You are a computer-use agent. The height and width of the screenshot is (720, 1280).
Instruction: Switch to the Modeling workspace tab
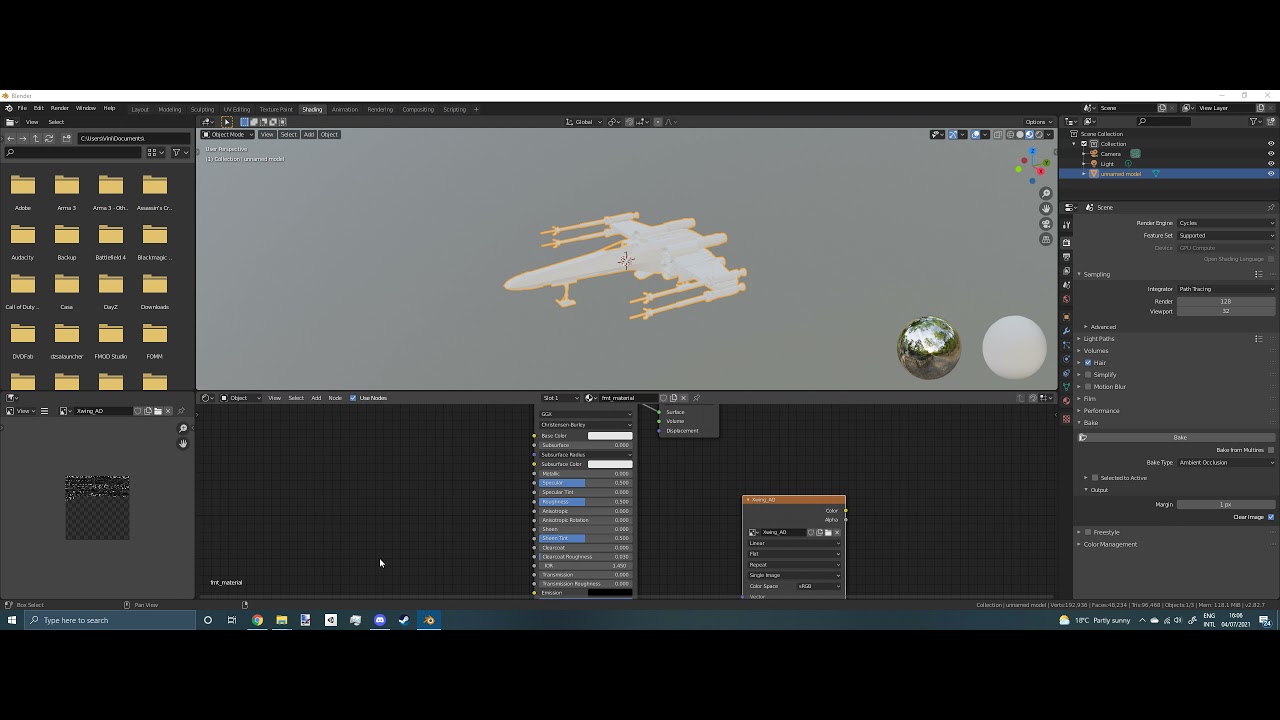tap(170, 109)
